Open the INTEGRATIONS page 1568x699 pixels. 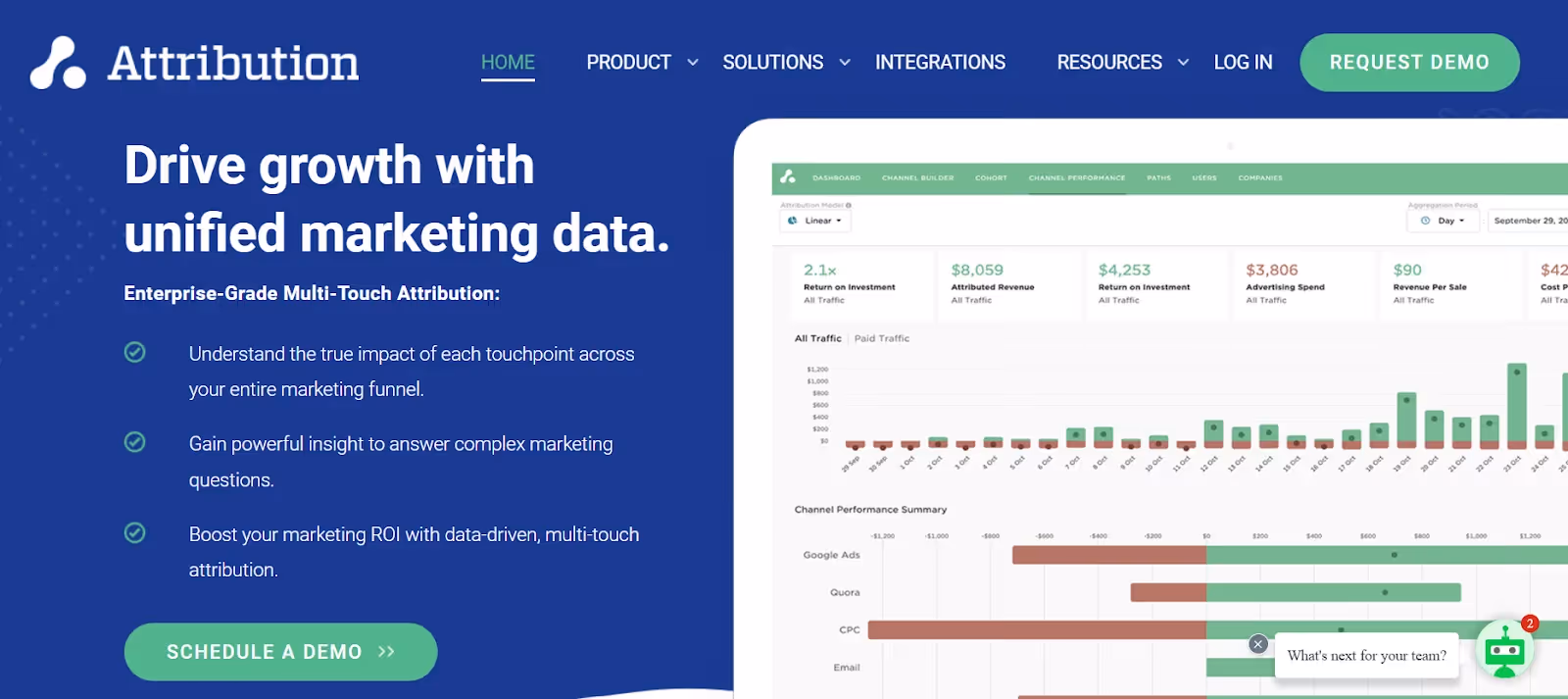pos(940,63)
